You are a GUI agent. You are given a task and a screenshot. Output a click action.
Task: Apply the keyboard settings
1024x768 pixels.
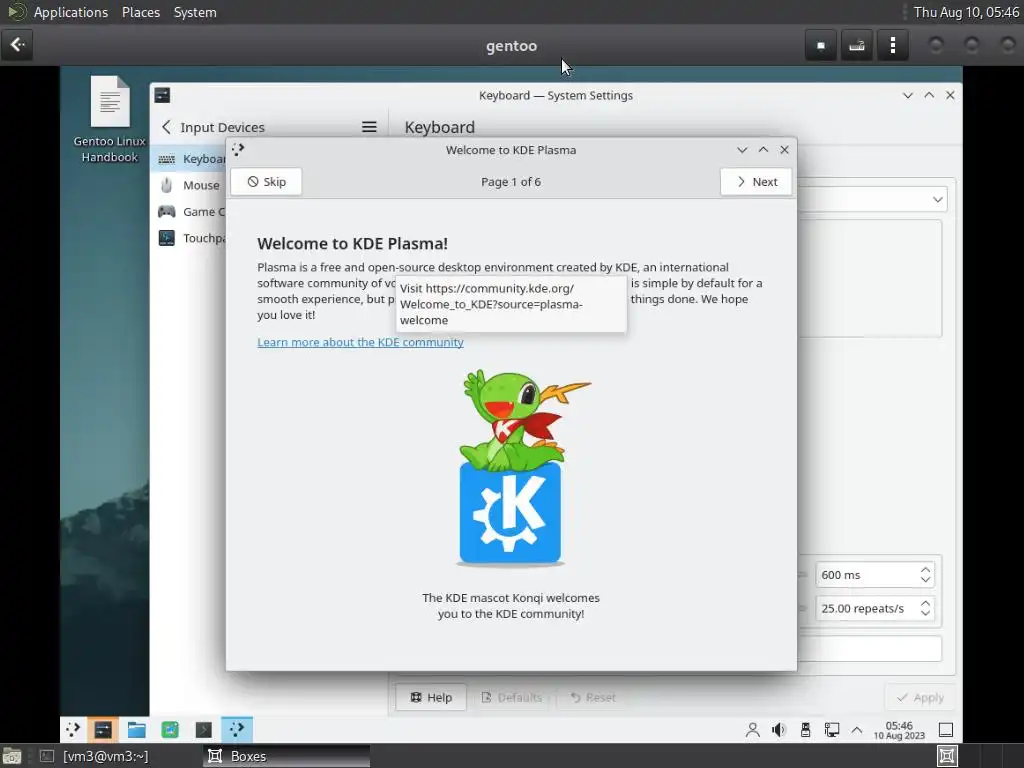[920, 697]
